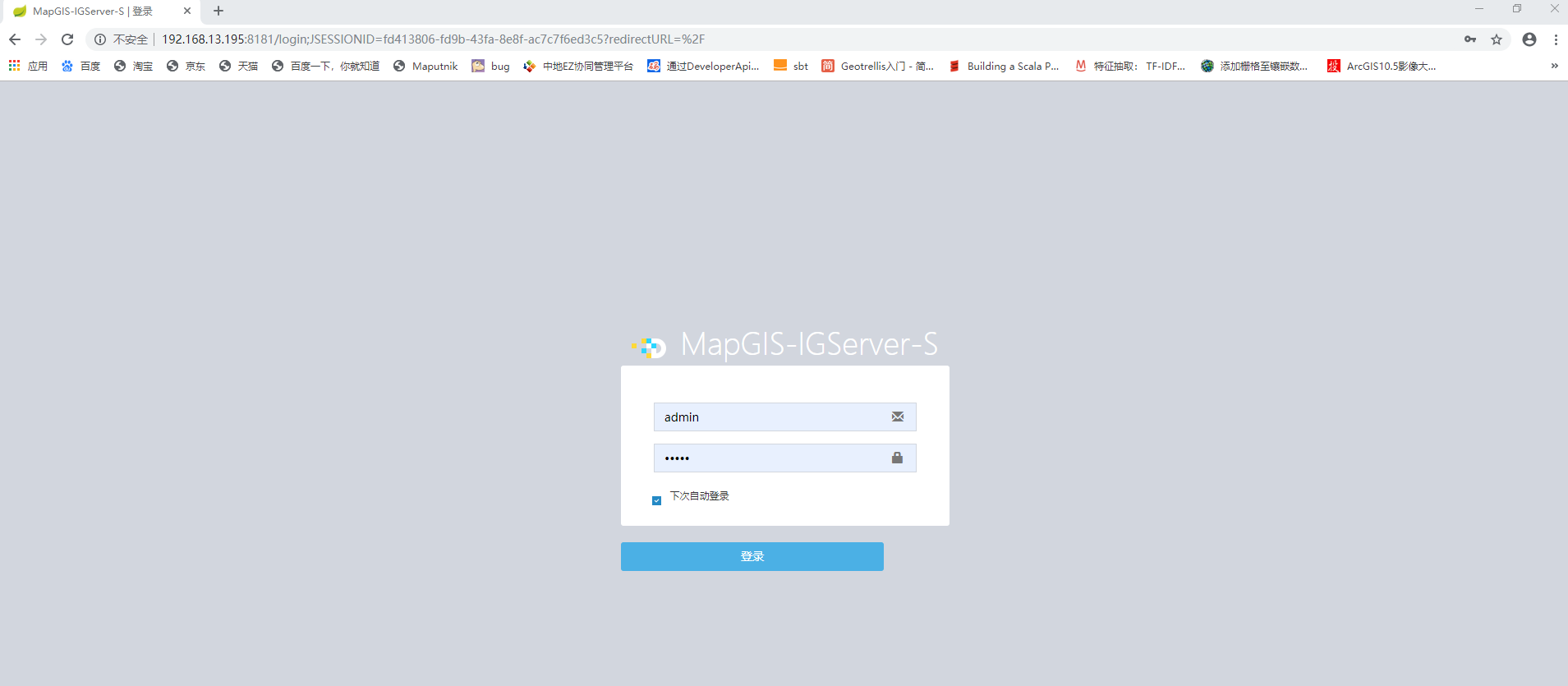Screen dimensions: 1568x686
Task: Go back to the previous page
Action: [x=15, y=39]
